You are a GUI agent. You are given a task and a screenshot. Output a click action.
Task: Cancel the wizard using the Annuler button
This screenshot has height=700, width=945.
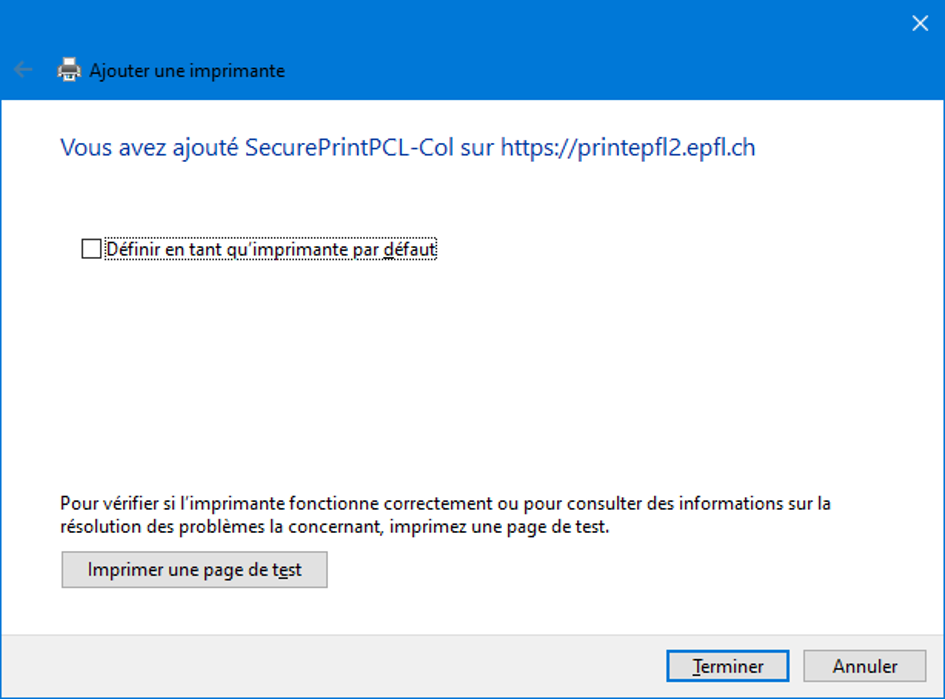coord(865,666)
